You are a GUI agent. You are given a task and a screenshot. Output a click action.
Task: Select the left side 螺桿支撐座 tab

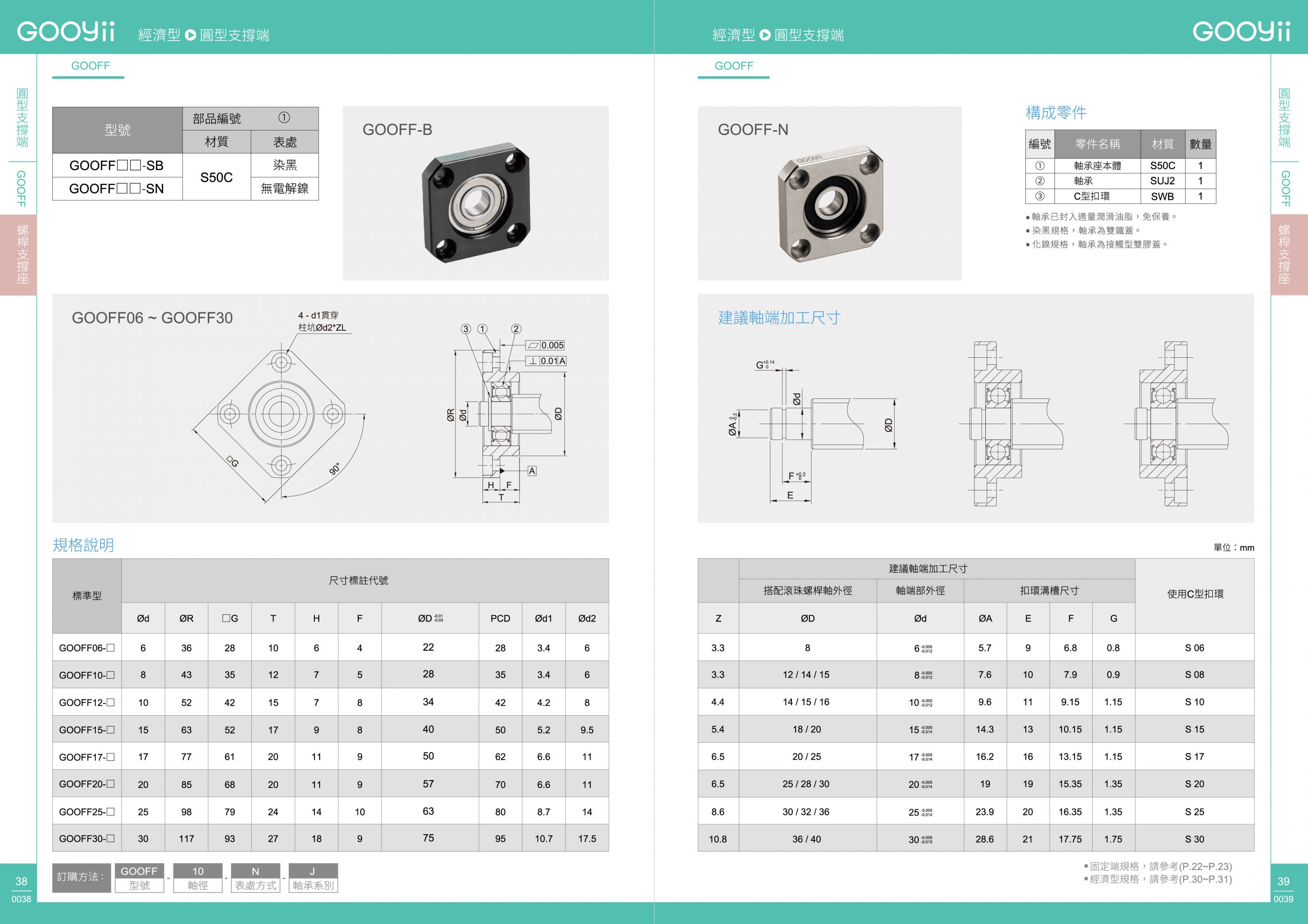pos(19,255)
